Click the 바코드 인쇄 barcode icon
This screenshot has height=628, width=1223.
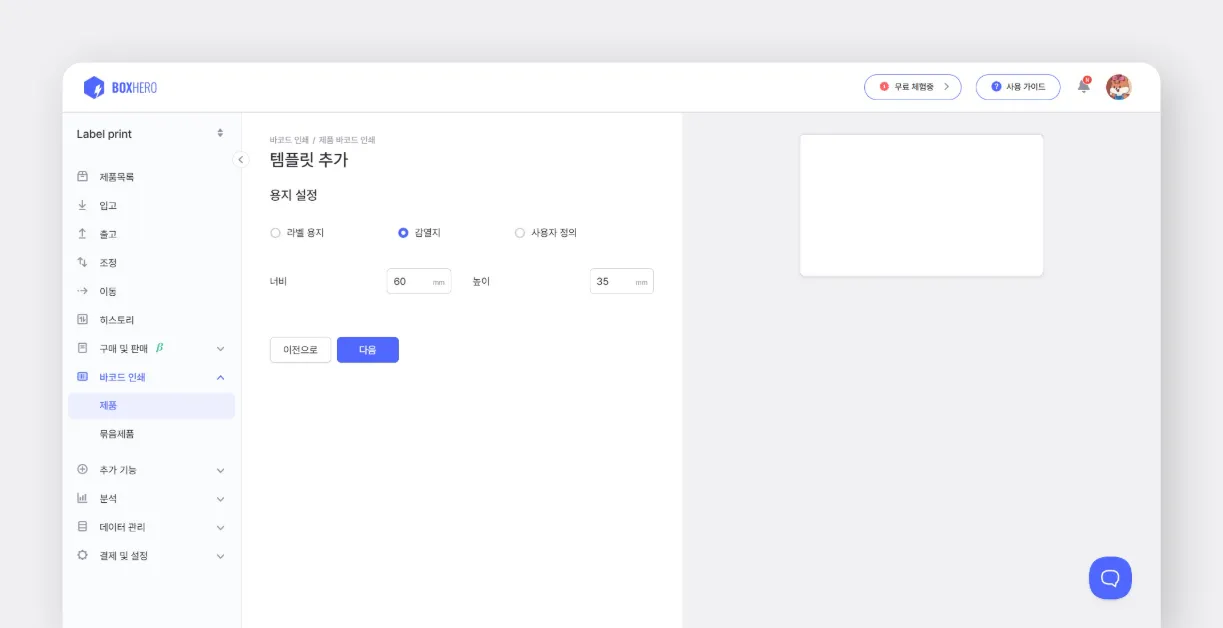[81, 377]
